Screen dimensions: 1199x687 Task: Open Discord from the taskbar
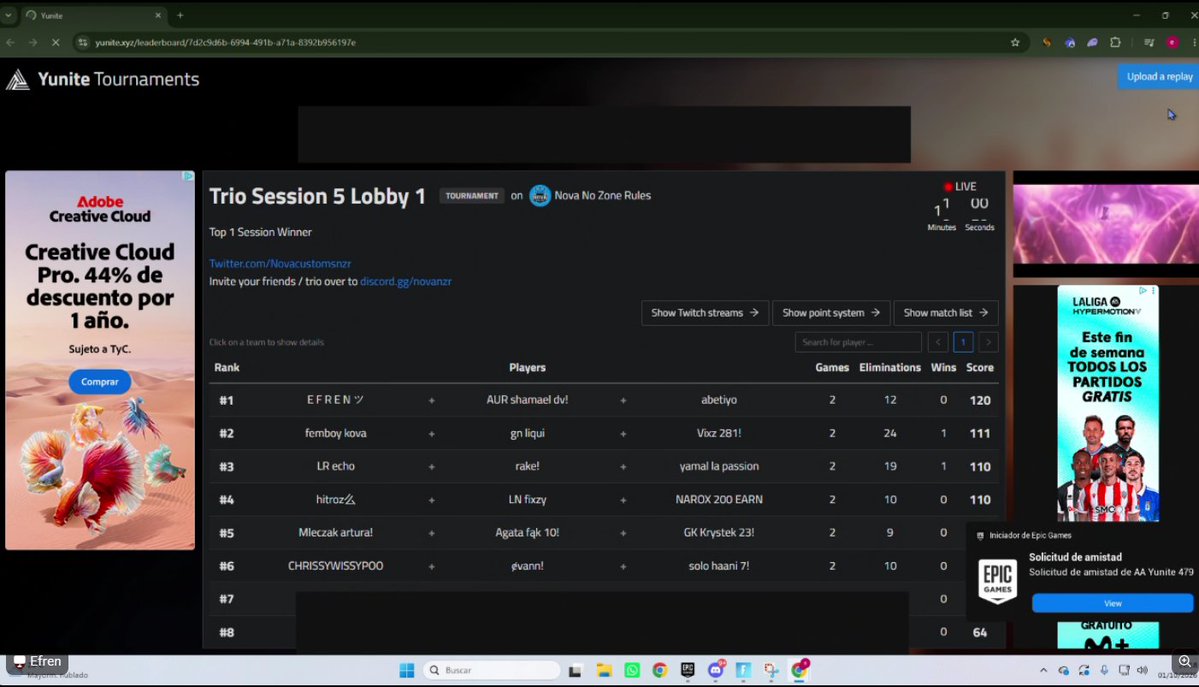[716, 670]
